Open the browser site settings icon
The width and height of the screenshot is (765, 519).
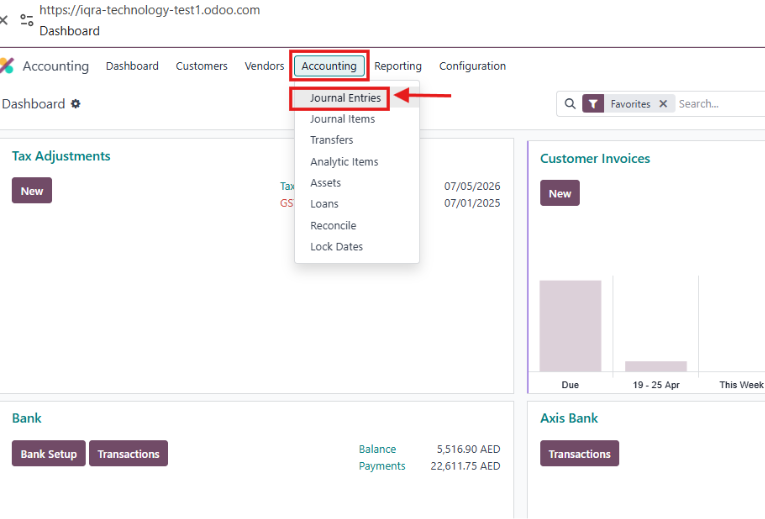pyautogui.click(x=27, y=20)
